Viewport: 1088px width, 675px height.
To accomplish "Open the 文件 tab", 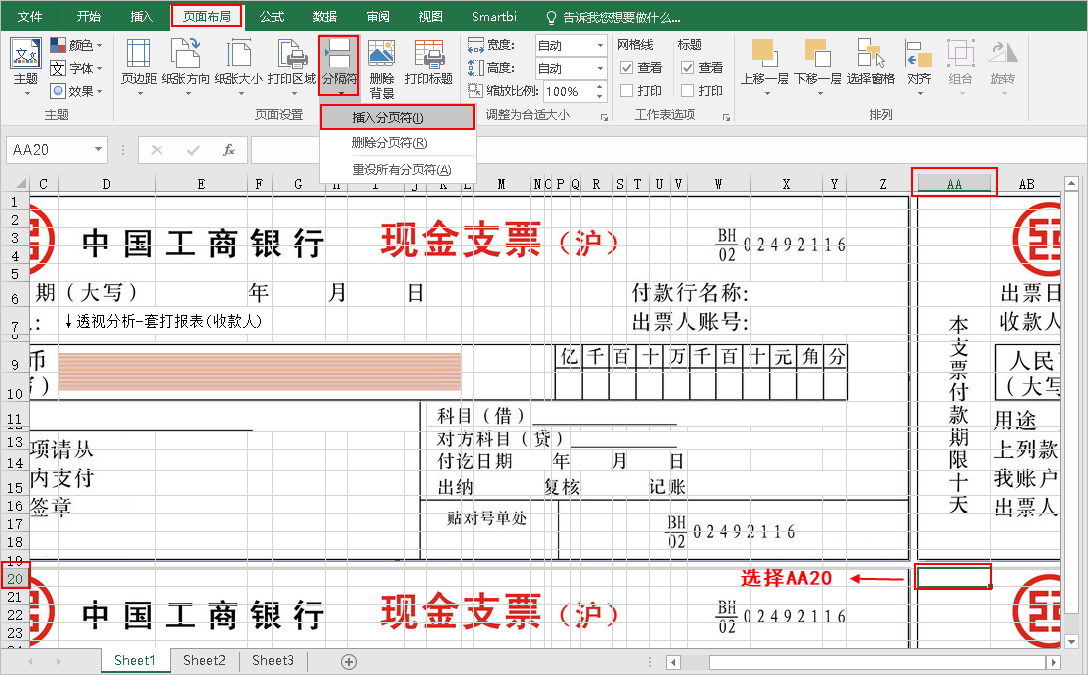I will (30, 17).
